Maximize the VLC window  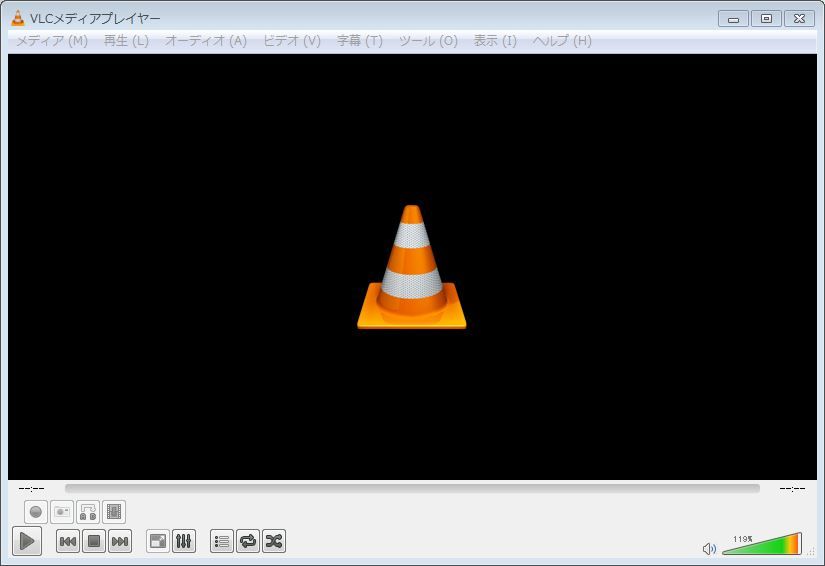(x=767, y=19)
